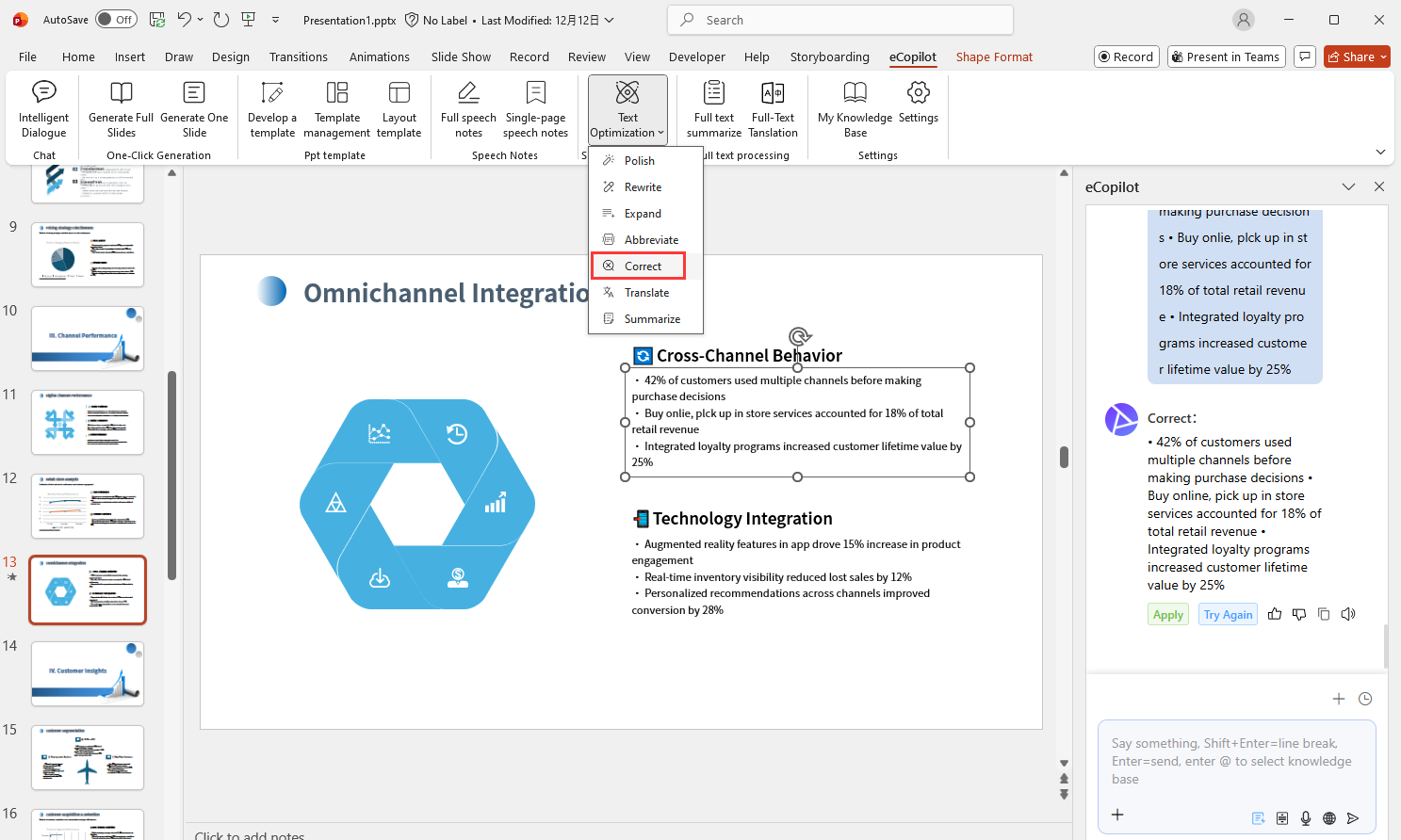The width and height of the screenshot is (1401, 840).
Task: Toggle AutoSave switch
Action: click(116, 20)
